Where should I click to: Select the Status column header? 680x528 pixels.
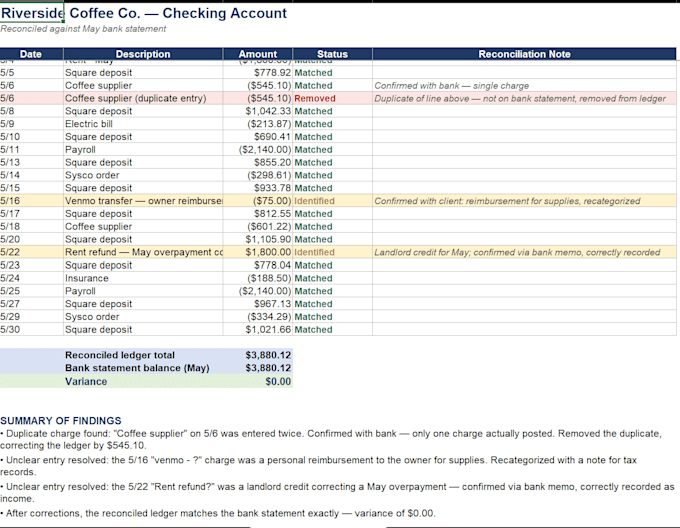coord(332,54)
